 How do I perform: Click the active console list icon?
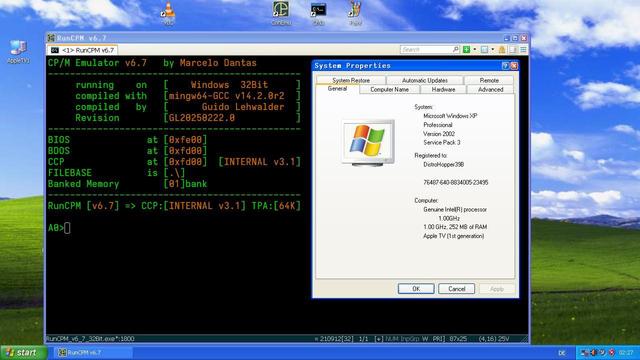point(484,50)
